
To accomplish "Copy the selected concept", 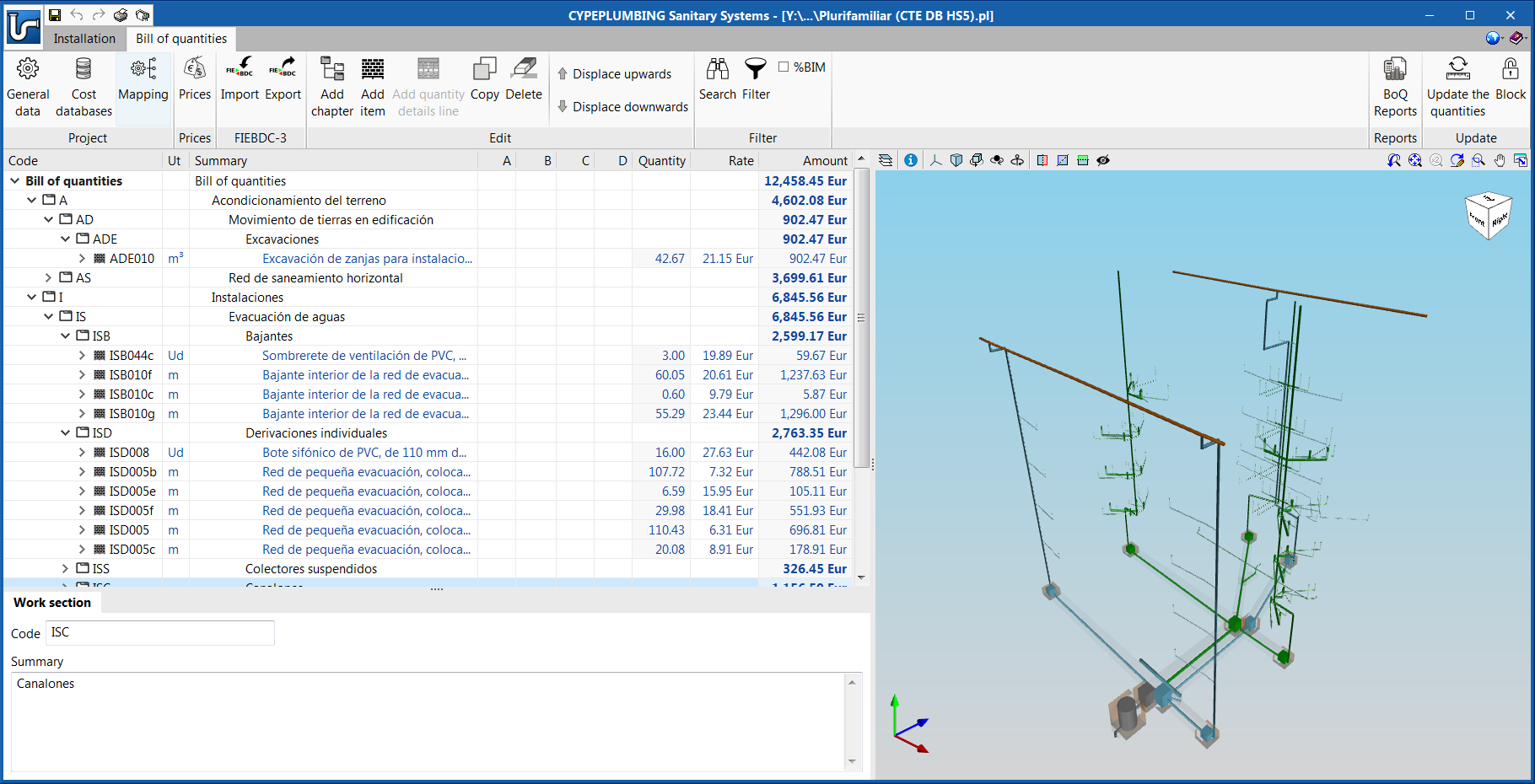I will 484,84.
